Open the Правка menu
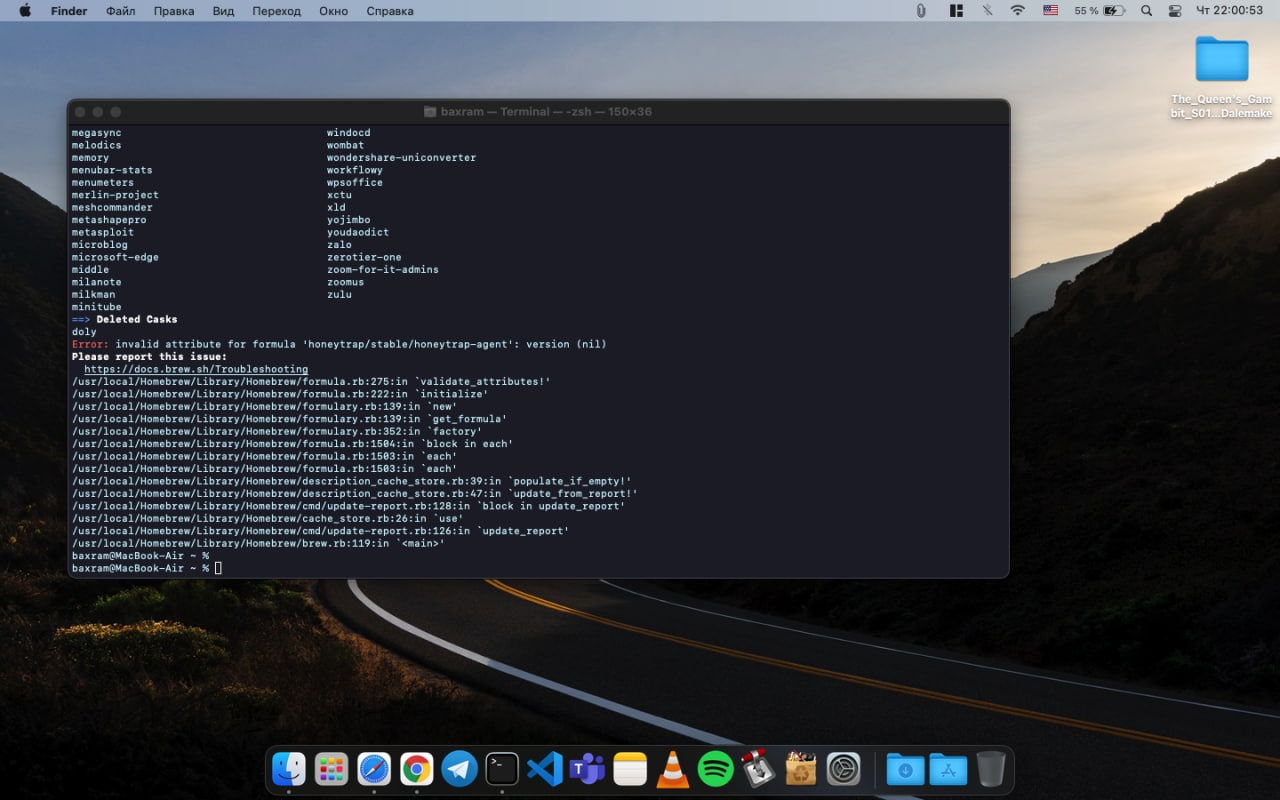The width and height of the screenshot is (1280, 800). click(x=174, y=11)
